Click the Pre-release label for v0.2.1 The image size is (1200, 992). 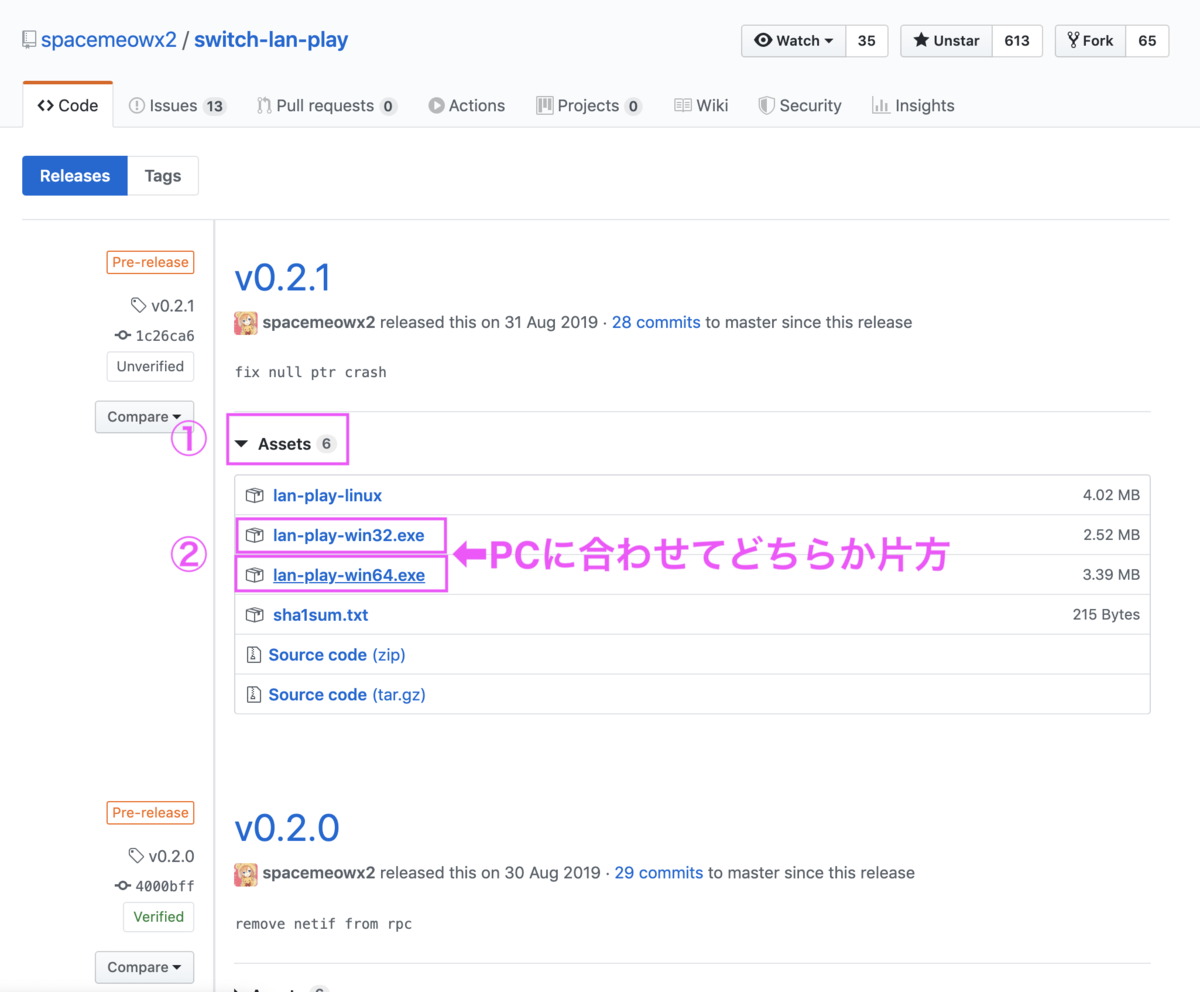(150, 262)
